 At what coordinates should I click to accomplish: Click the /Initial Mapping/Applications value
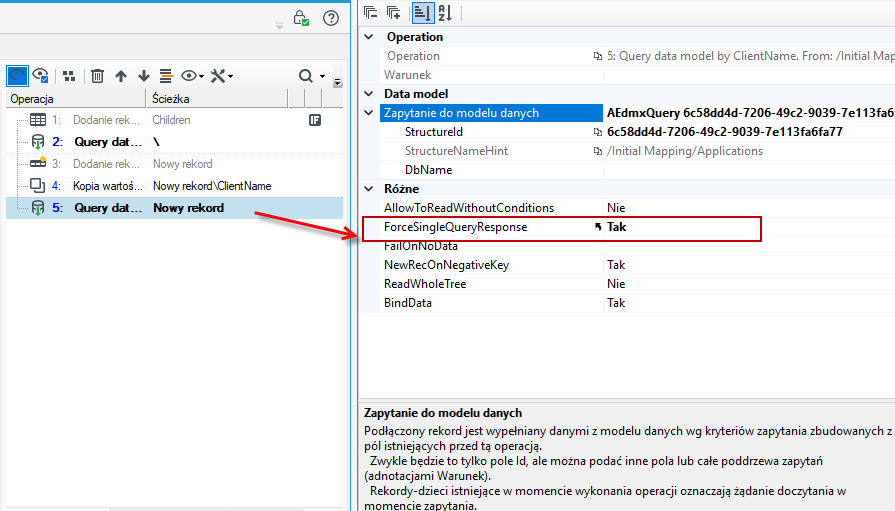[685, 151]
